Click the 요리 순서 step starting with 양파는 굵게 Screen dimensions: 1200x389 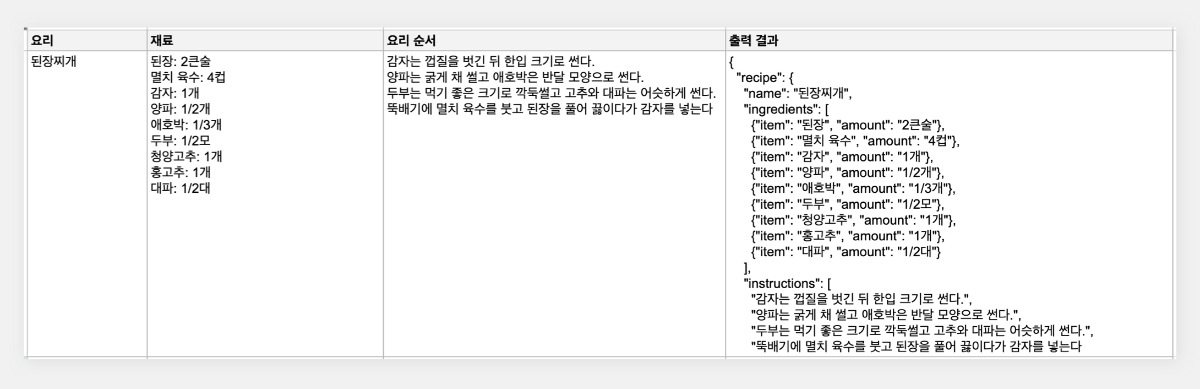515,77
